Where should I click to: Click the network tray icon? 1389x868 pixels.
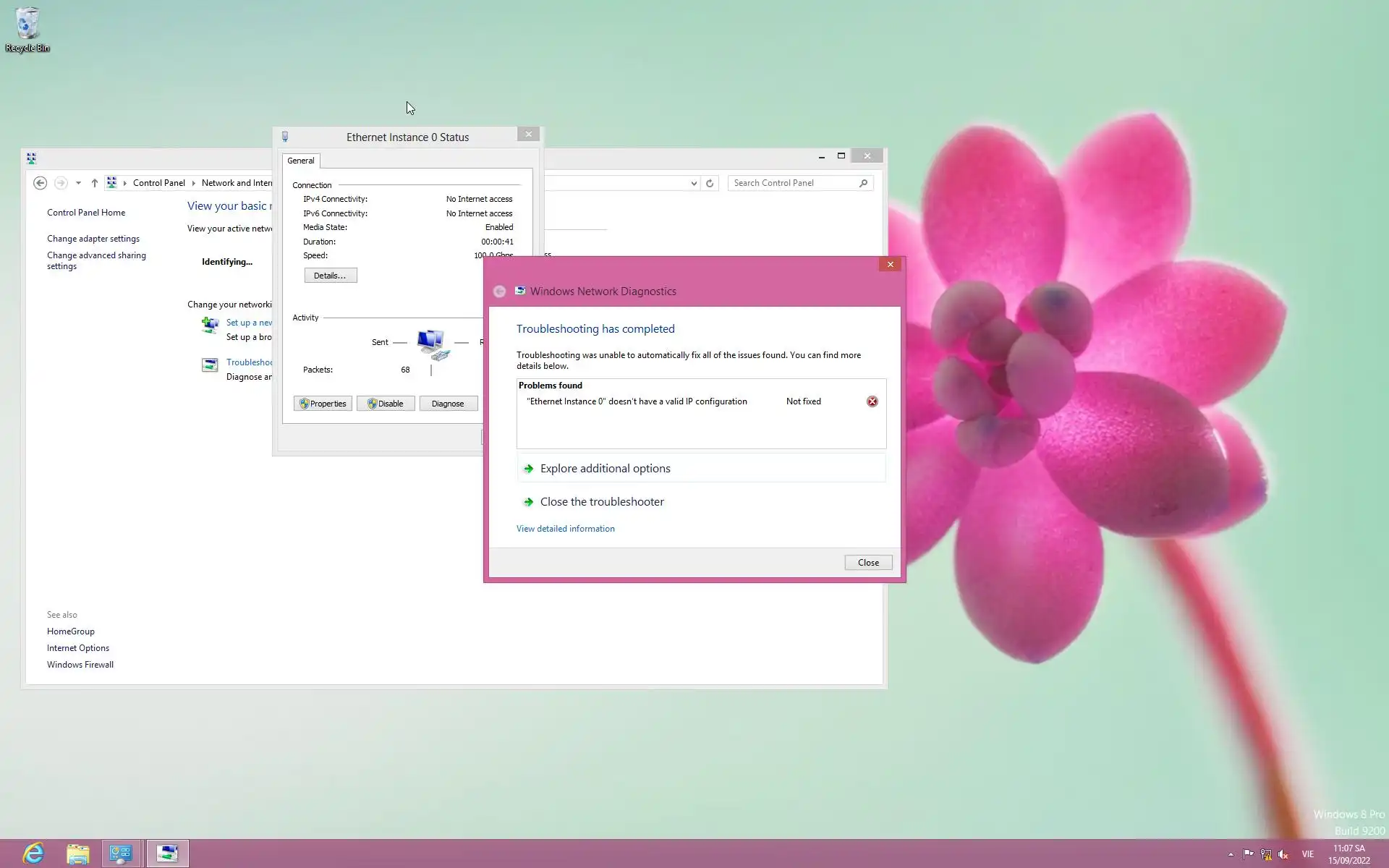1266,854
